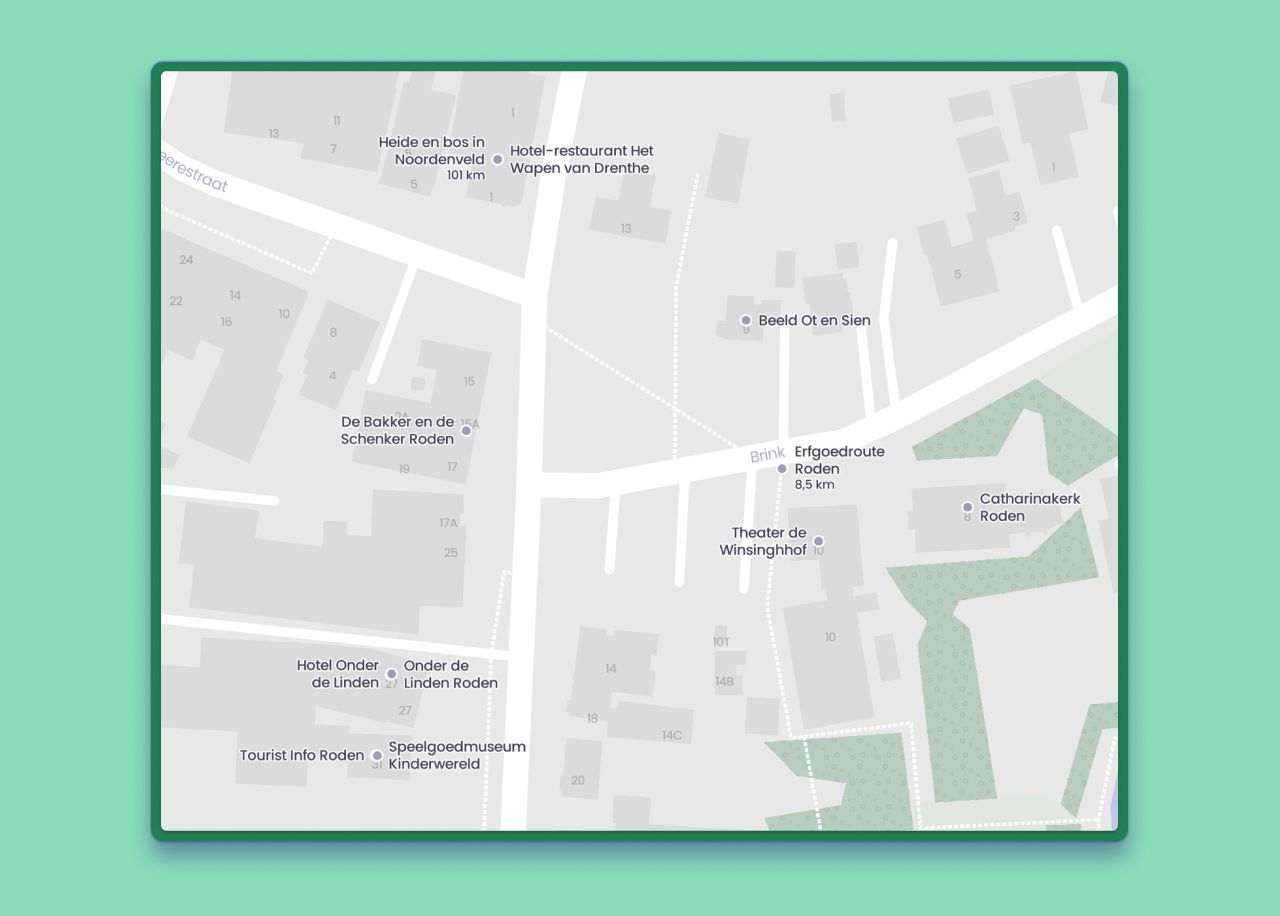Select the Theater de Winsinghhof marker dot
1280x916 pixels.
point(818,542)
